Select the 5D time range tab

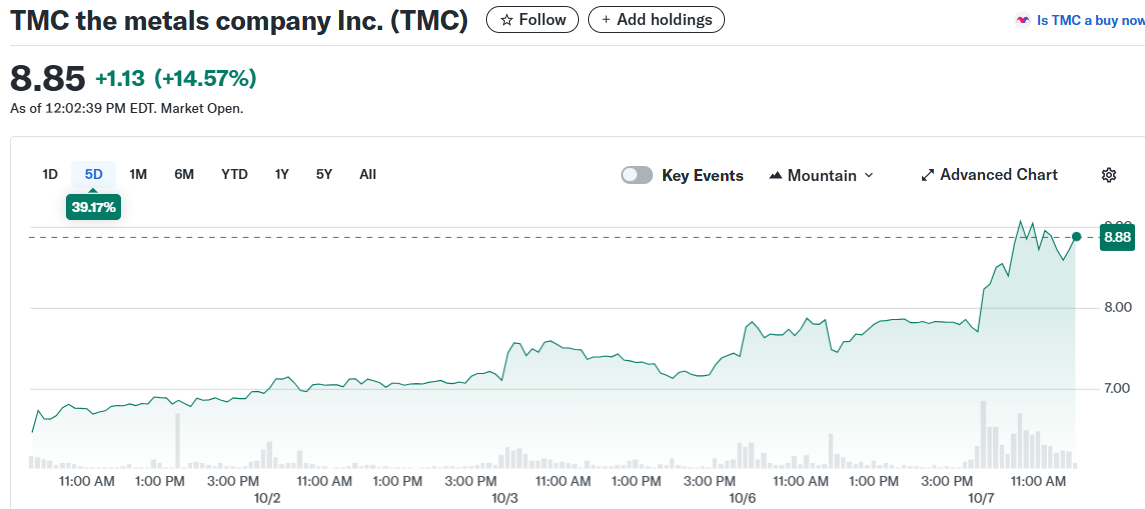click(x=94, y=174)
